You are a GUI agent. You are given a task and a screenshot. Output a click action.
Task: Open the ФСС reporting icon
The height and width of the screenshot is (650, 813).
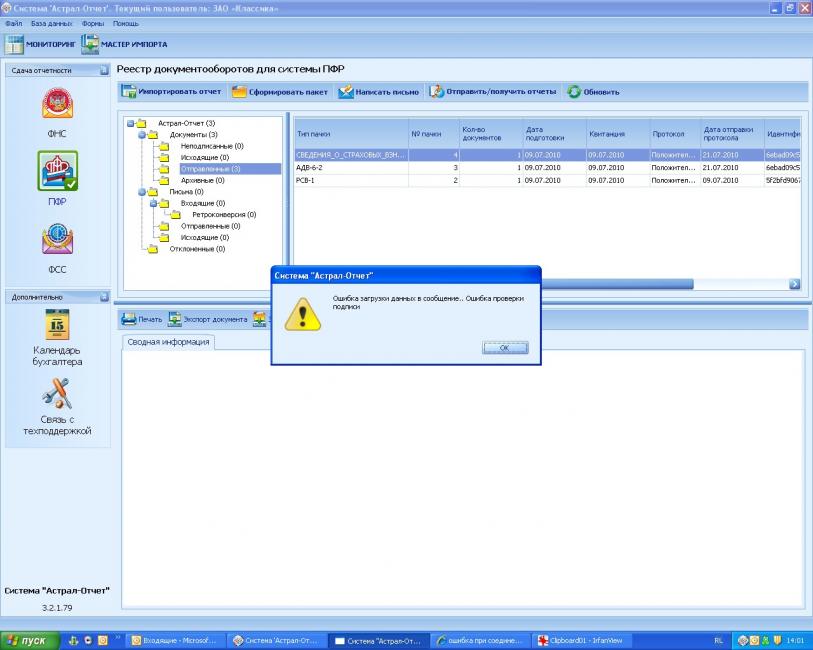coord(57,241)
